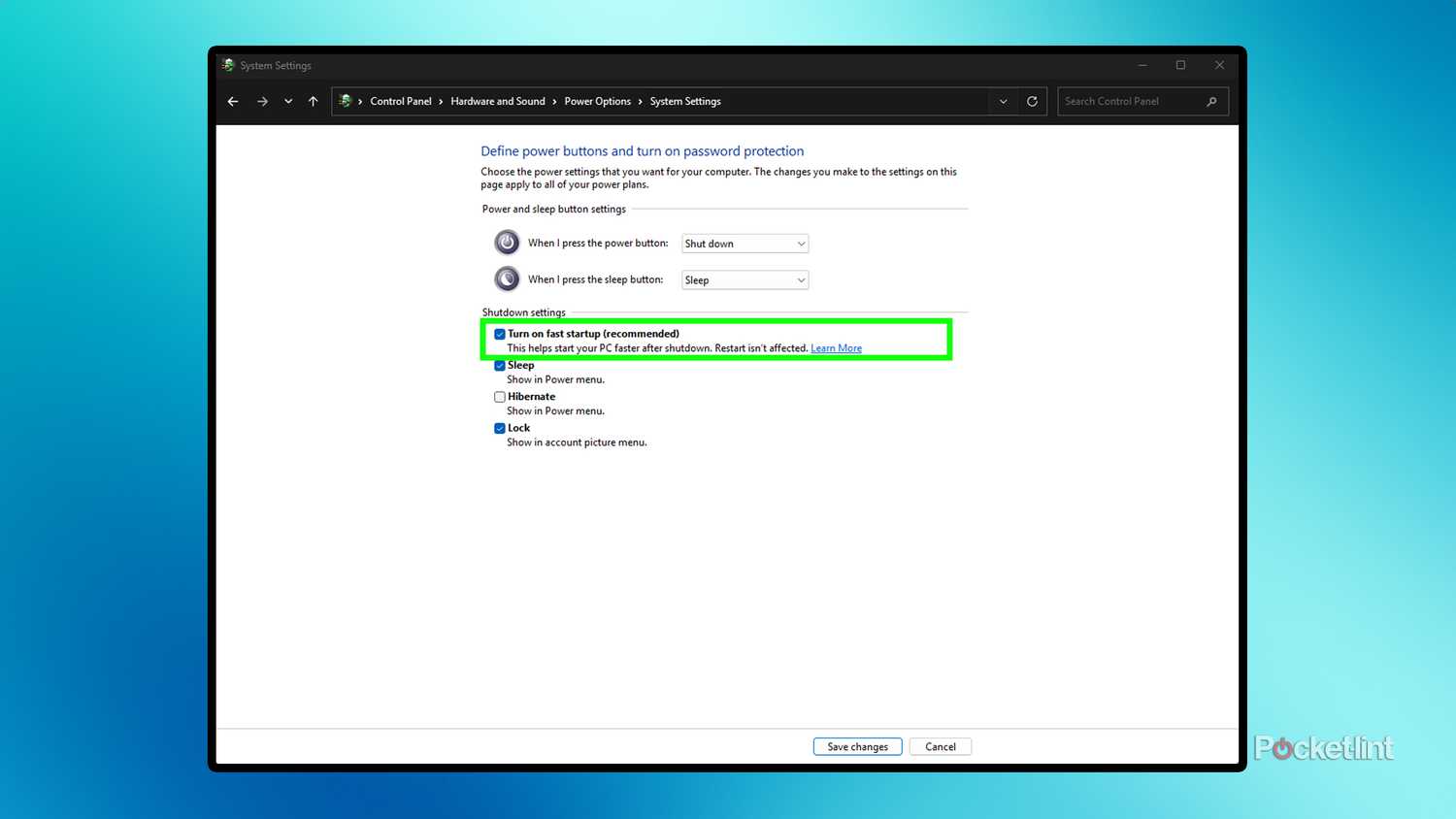The width and height of the screenshot is (1456, 819).
Task: Click inside the Search Control Panel field
Action: click(1126, 101)
